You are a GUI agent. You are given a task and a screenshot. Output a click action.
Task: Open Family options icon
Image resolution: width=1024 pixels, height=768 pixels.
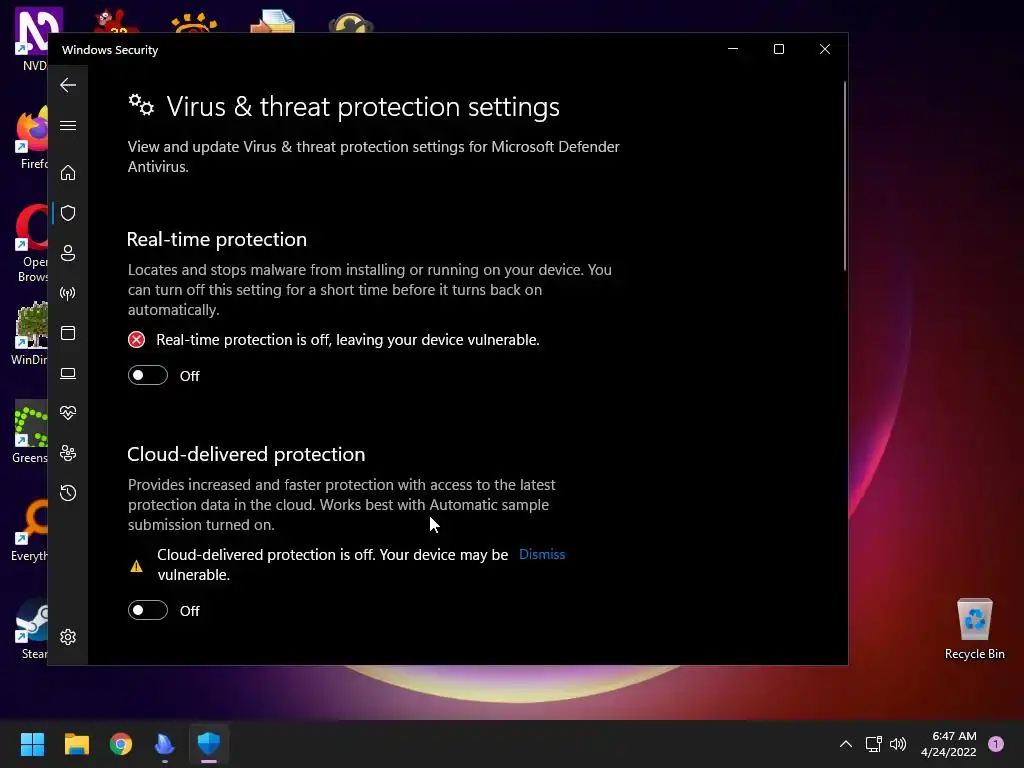[x=68, y=453]
